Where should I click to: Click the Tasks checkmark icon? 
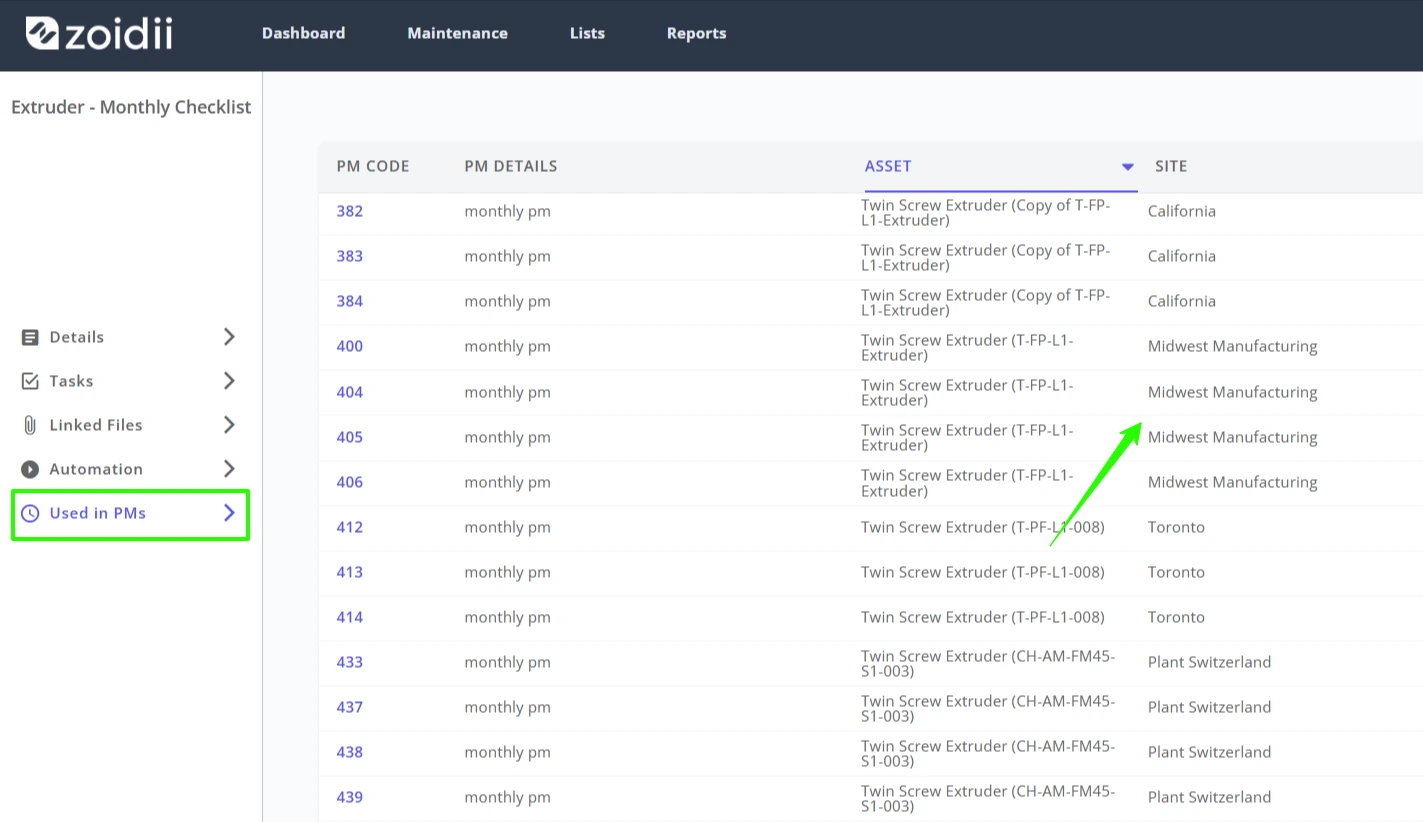click(30, 381)
